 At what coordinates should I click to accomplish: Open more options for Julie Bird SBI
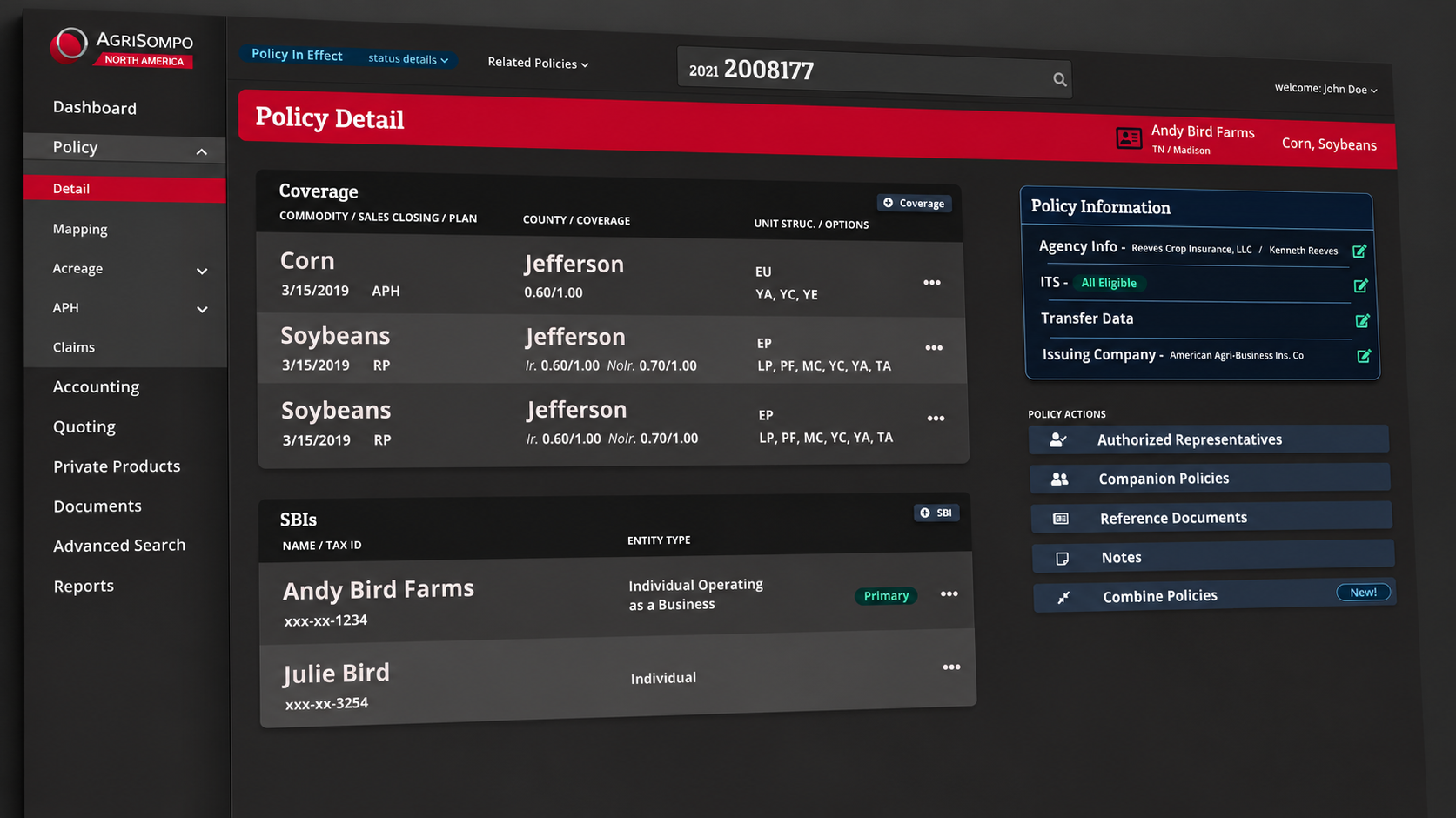951,667
